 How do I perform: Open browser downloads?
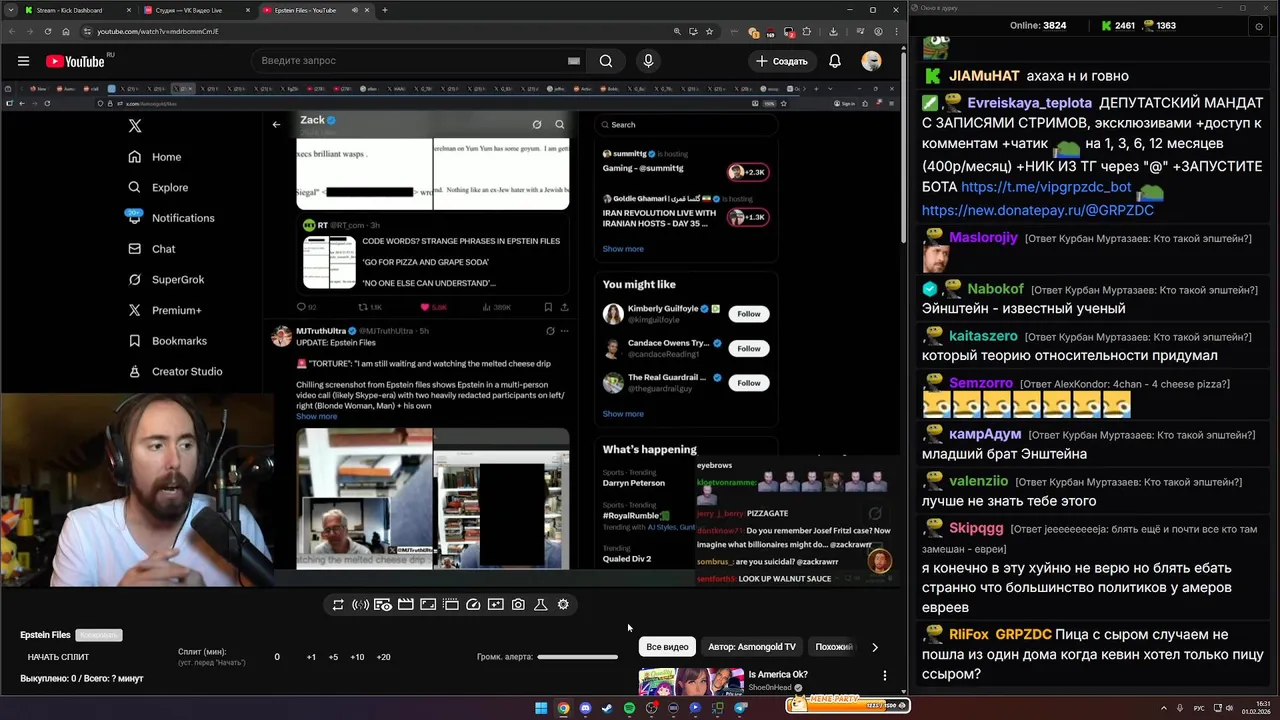coord(833,31)
